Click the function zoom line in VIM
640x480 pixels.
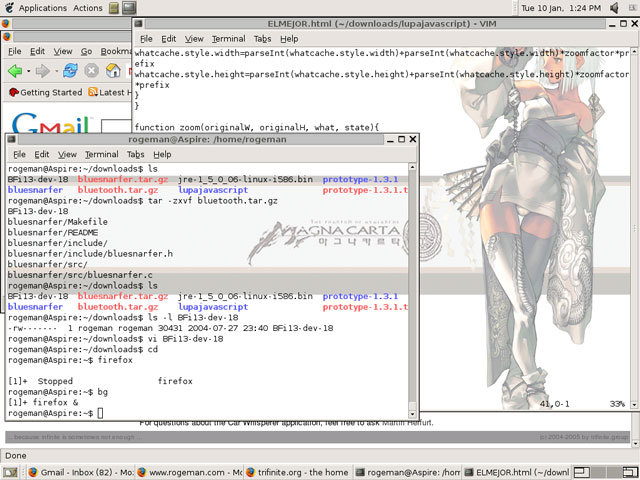(x=257, y=127)
